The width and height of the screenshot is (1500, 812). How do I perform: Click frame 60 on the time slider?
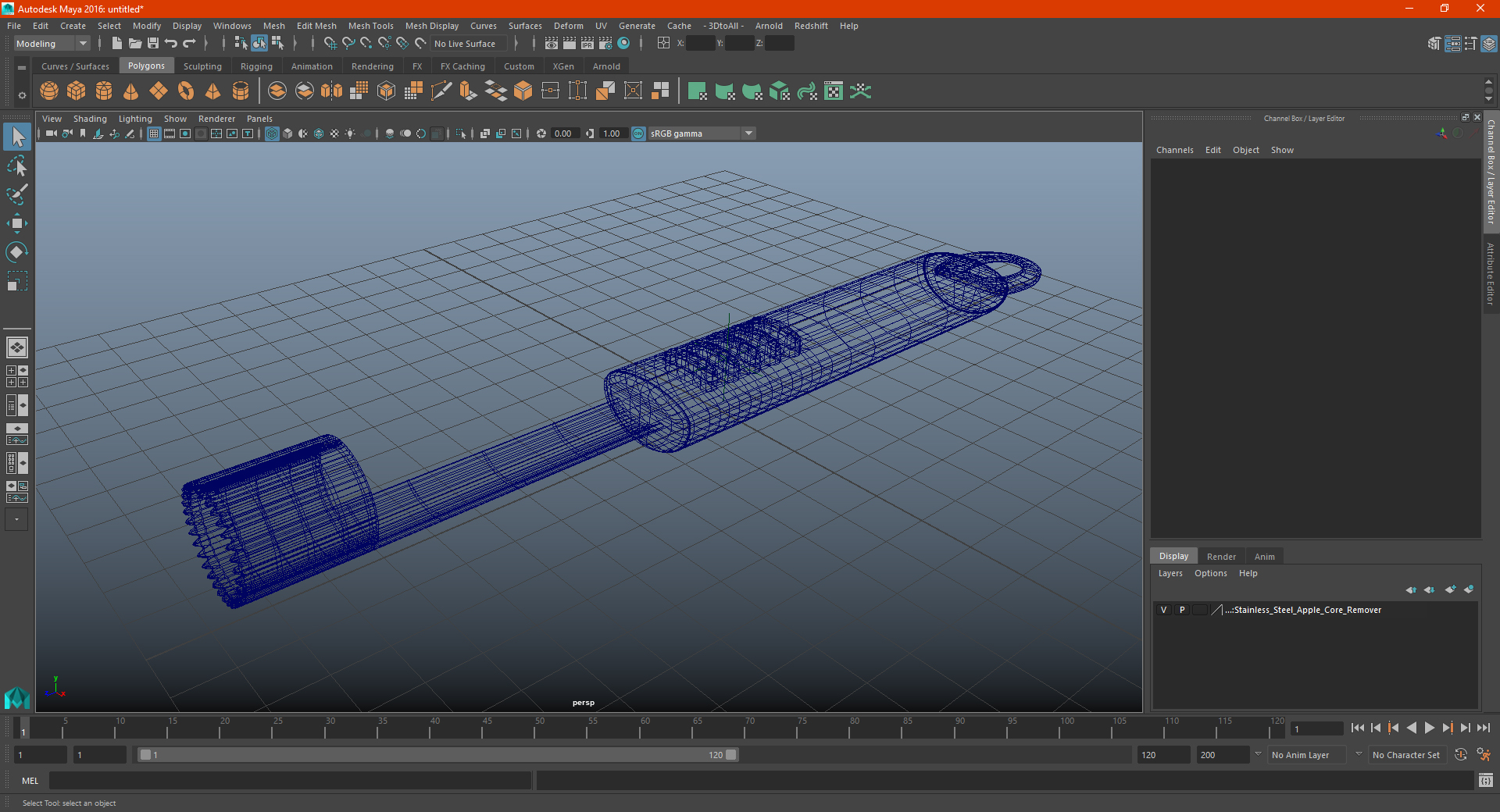click(x=640, y=728)
